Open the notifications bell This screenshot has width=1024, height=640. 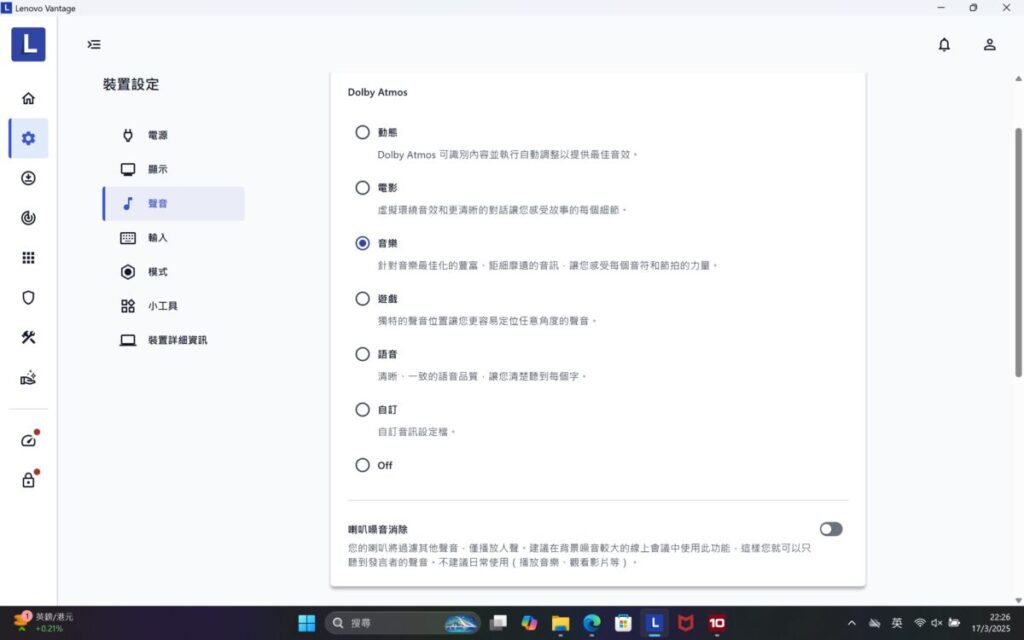[944, 44]
